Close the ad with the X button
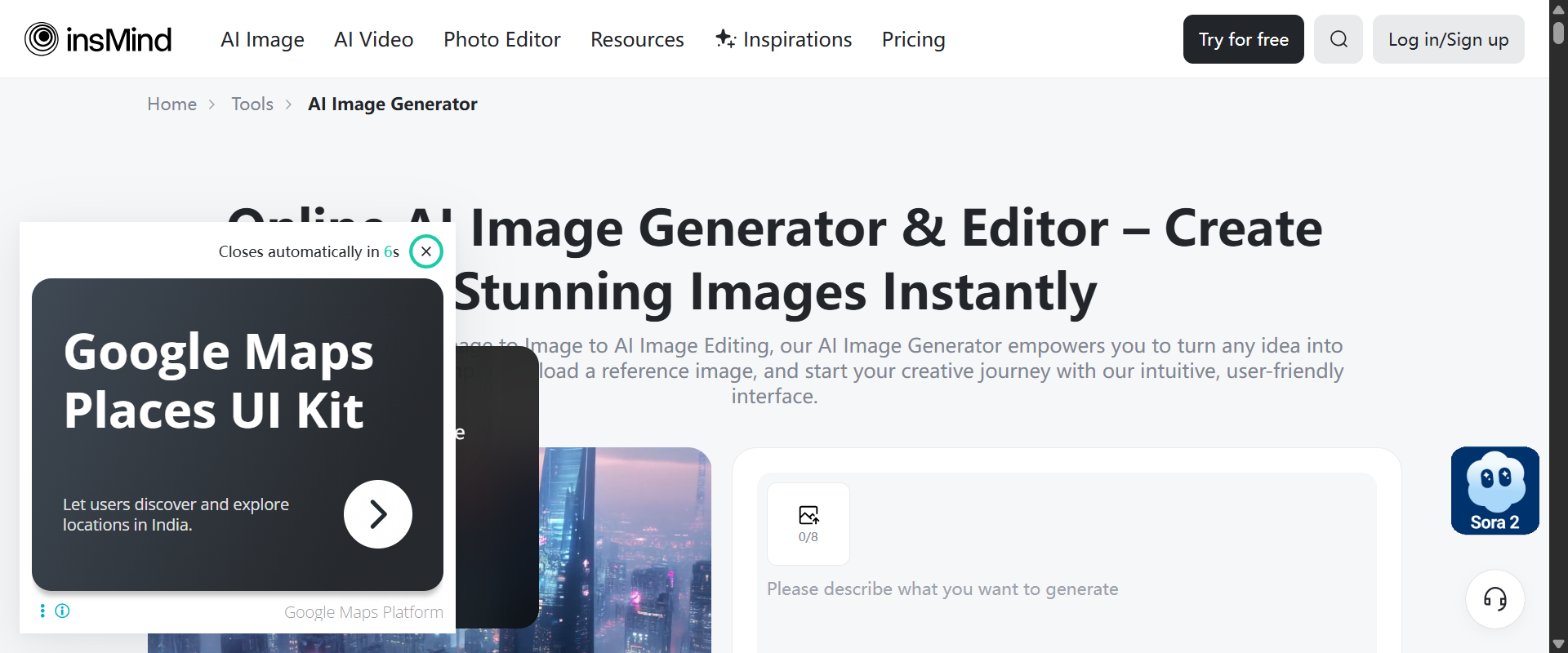Viewport: 1568px width, 653px height. [x=425, y=251]
